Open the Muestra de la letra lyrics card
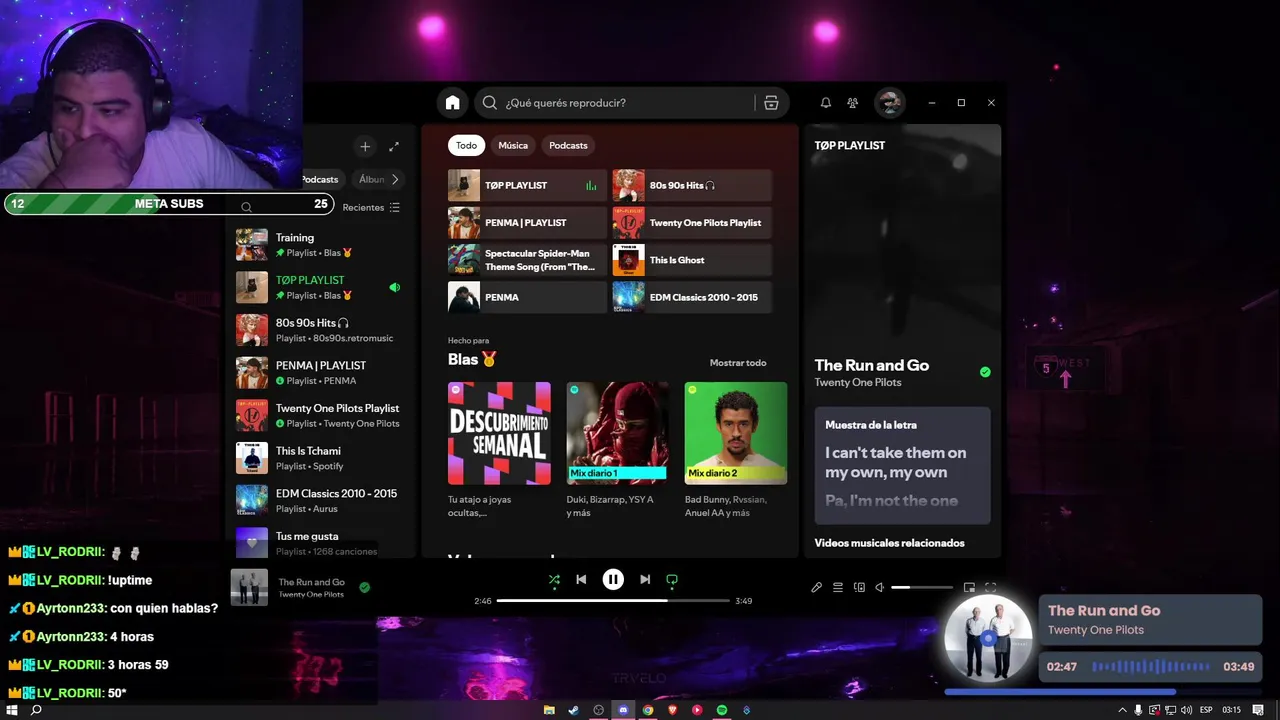The height and width of the screenshot is (720, 1280). [x=902, y=465]
